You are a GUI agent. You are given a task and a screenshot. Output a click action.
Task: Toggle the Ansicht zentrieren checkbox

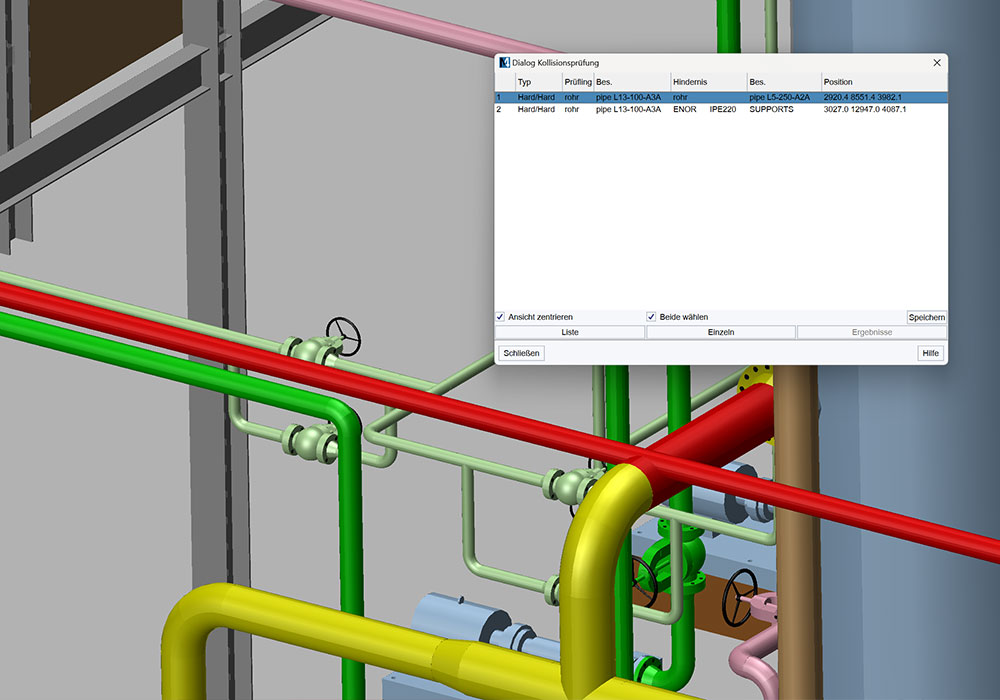pyautogui.click(x=501, y=317)
